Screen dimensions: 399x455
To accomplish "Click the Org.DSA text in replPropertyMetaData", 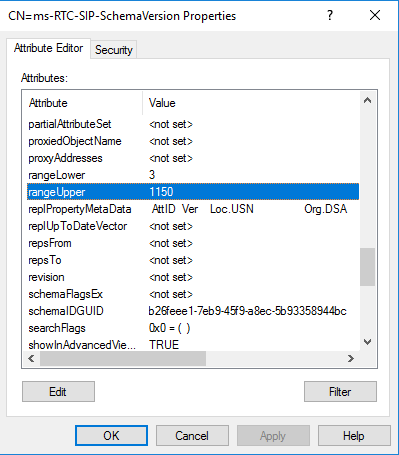I will pos(326,209).
